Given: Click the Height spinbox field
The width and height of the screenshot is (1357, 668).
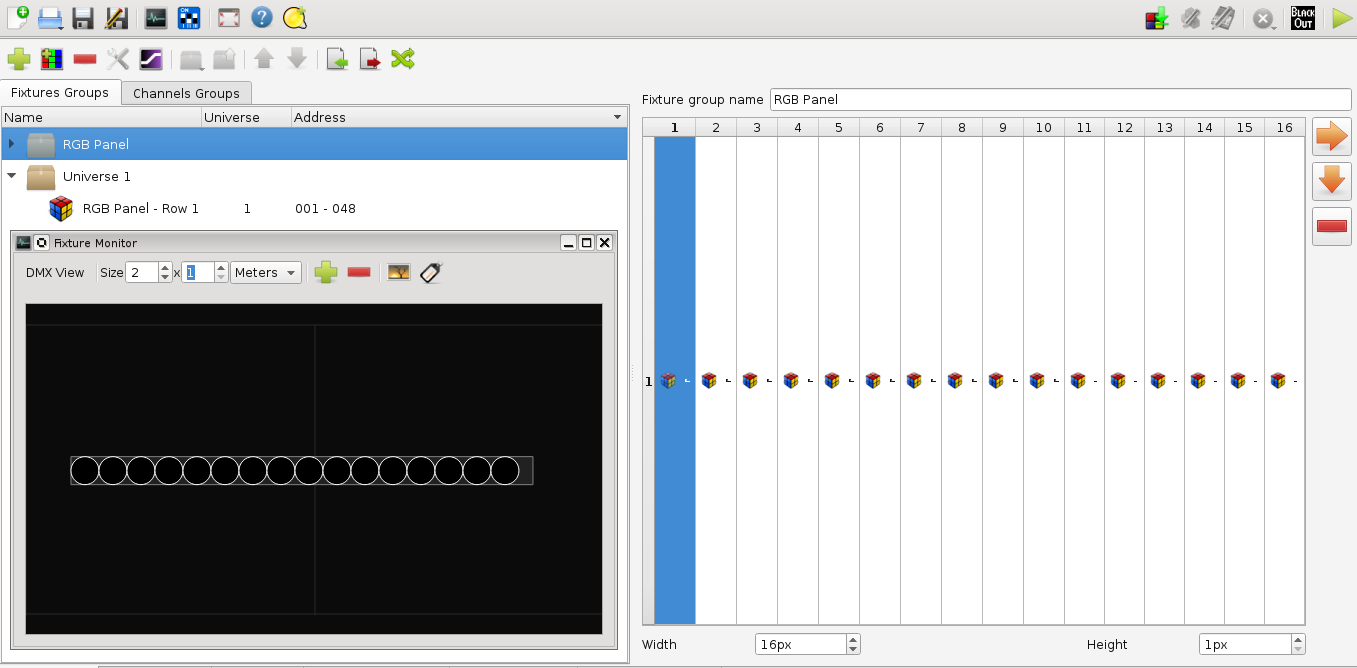Looking at the screenshot, I should tap(1245, 645).
